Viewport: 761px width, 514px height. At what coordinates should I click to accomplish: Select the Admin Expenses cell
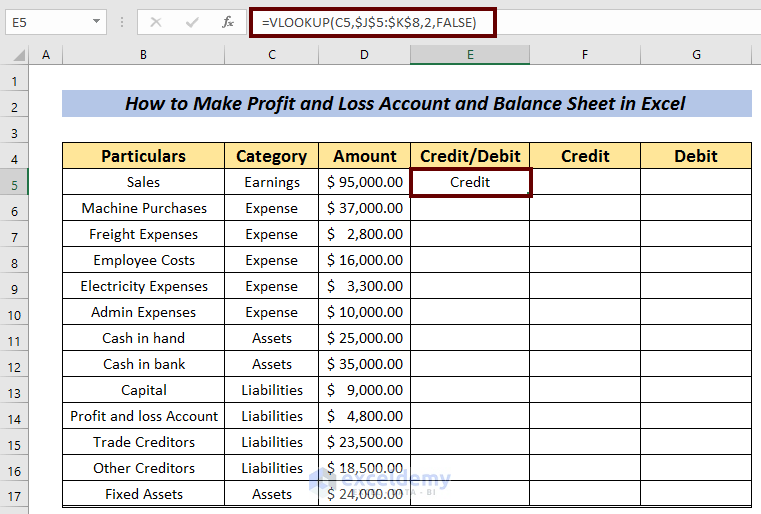143,312
